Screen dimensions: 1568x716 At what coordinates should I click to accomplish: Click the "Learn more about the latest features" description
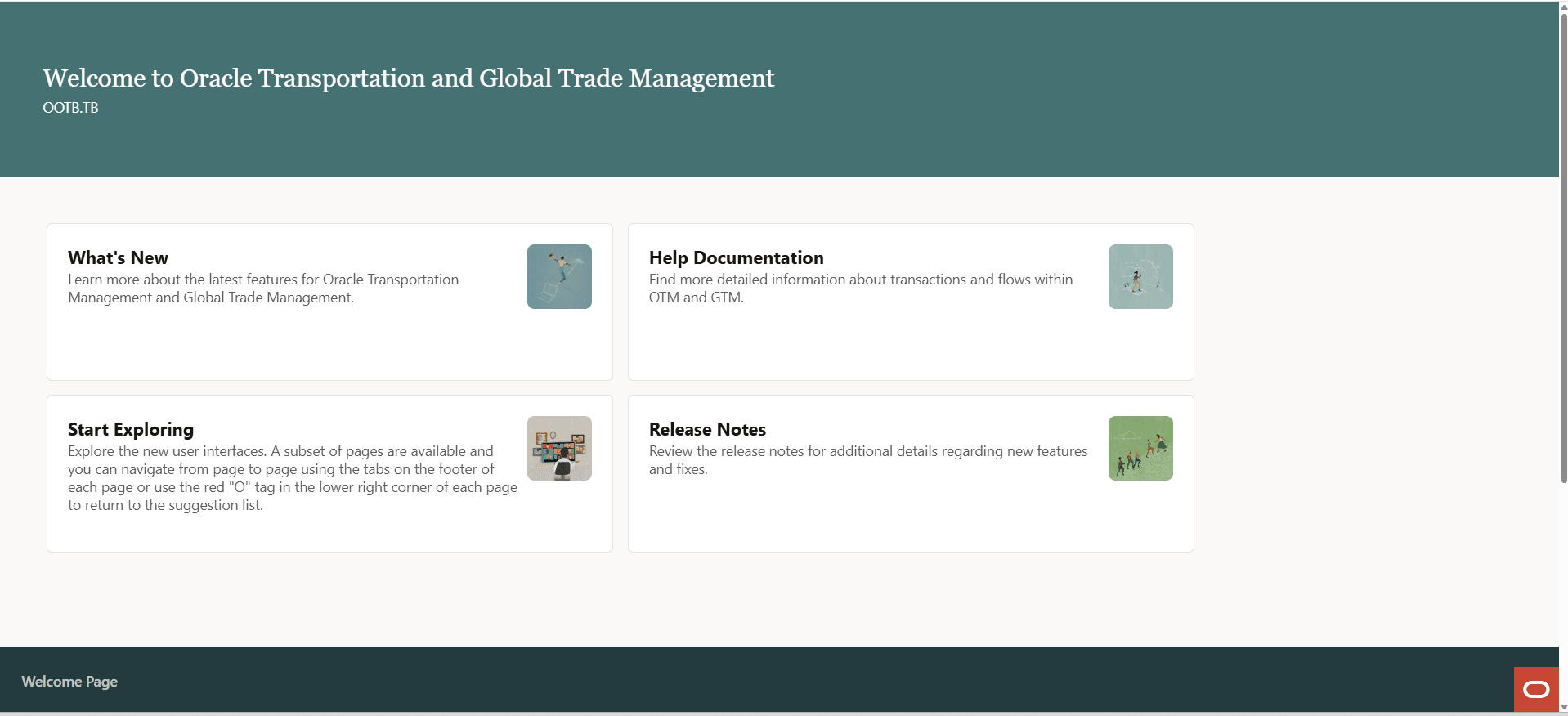[263, 289]
